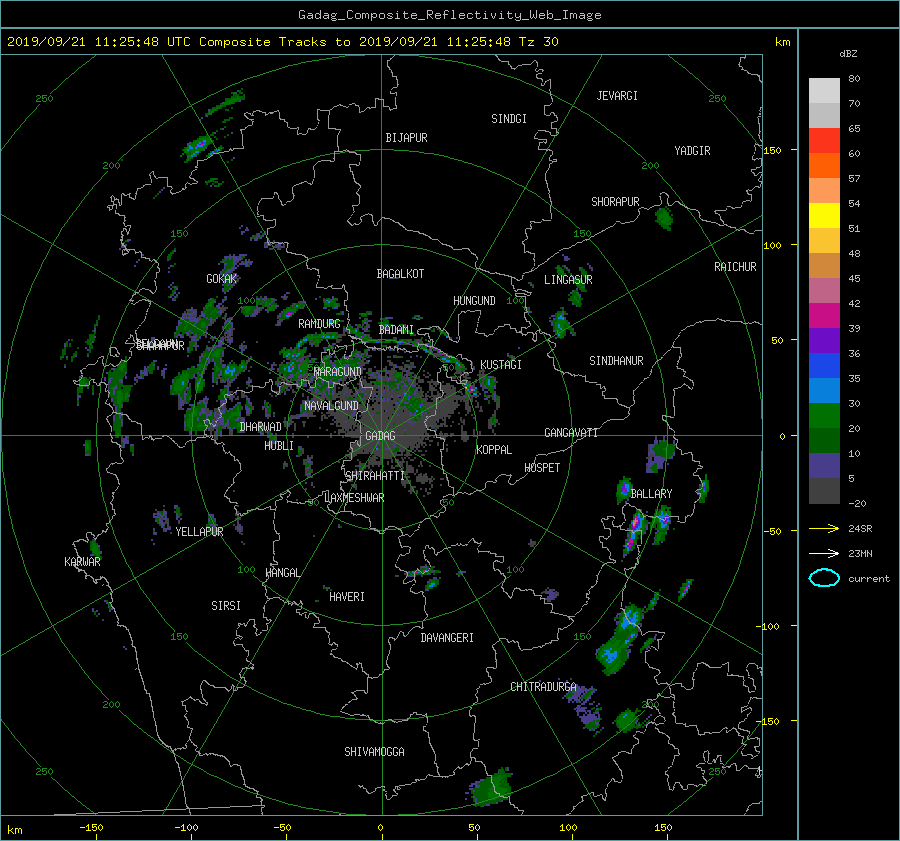Image resolution: width=900 pixels, height=841 pixels.
Task: Click the BADAMI city label
Action: tap(396, 330)
